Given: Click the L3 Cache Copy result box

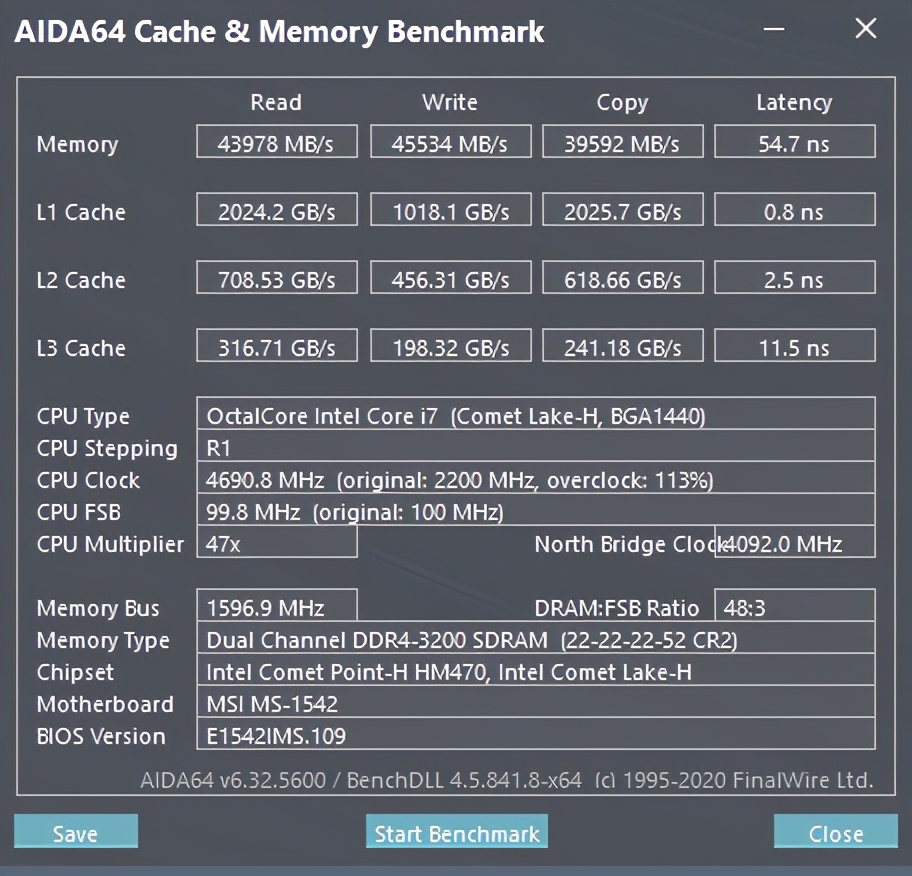Looking at the screenshot, I should (622, 347).
